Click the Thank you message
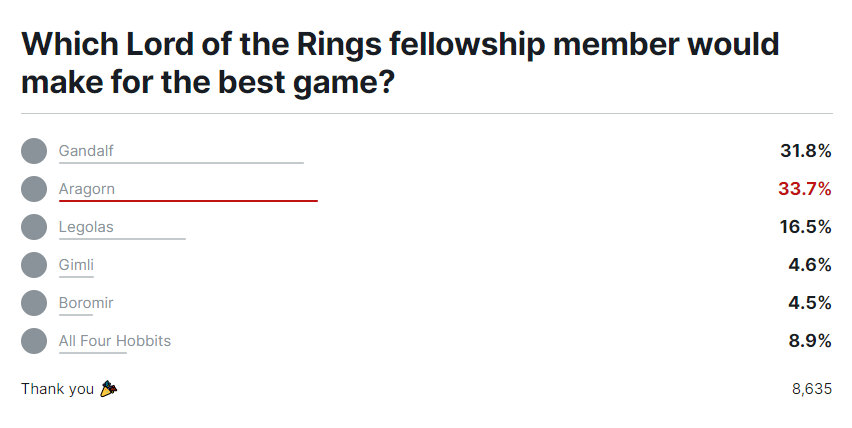The image size is (852, 428). coord(57,389)
